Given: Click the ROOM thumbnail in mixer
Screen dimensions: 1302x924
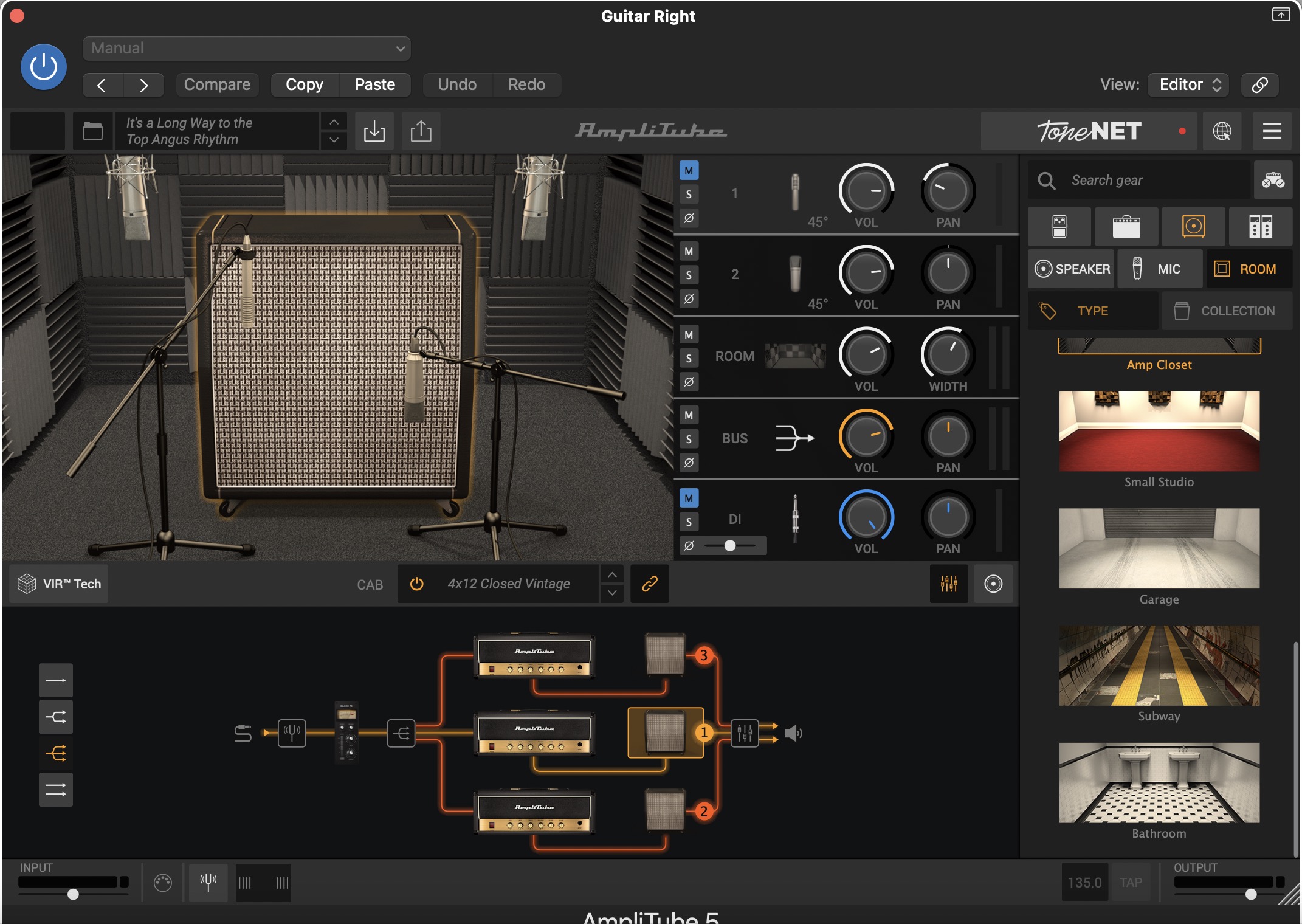Looking at the screenshot, I should coord(795,356).
